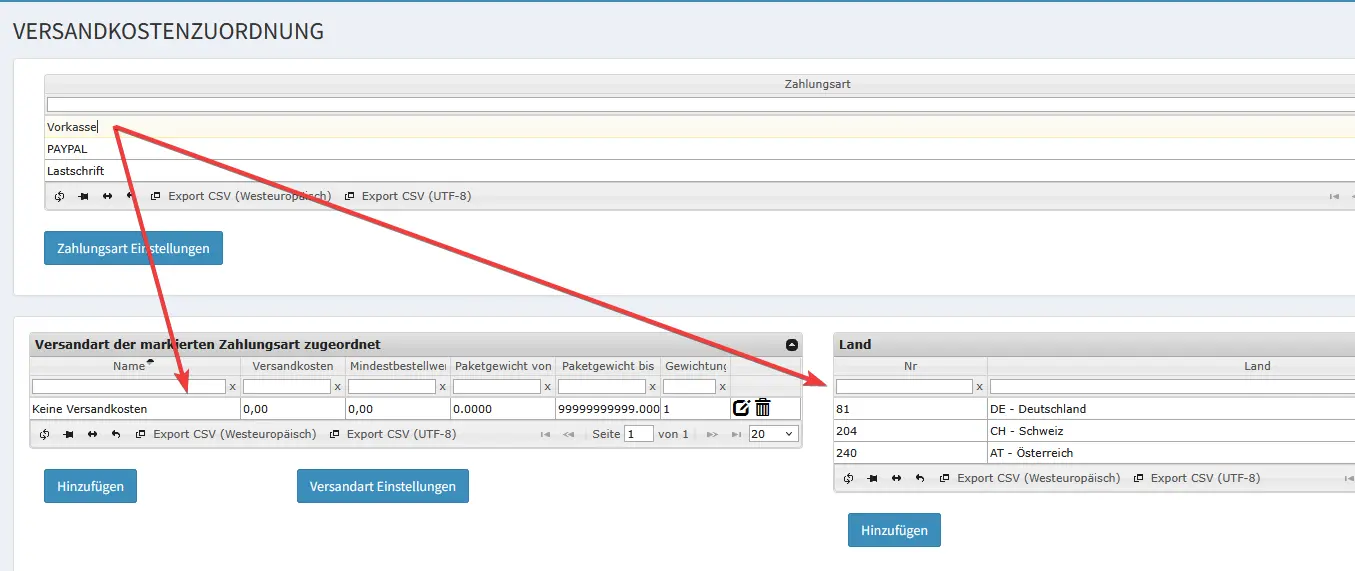Export Versandart grid as CSV (UTF-8)

(x=393, y=434)
